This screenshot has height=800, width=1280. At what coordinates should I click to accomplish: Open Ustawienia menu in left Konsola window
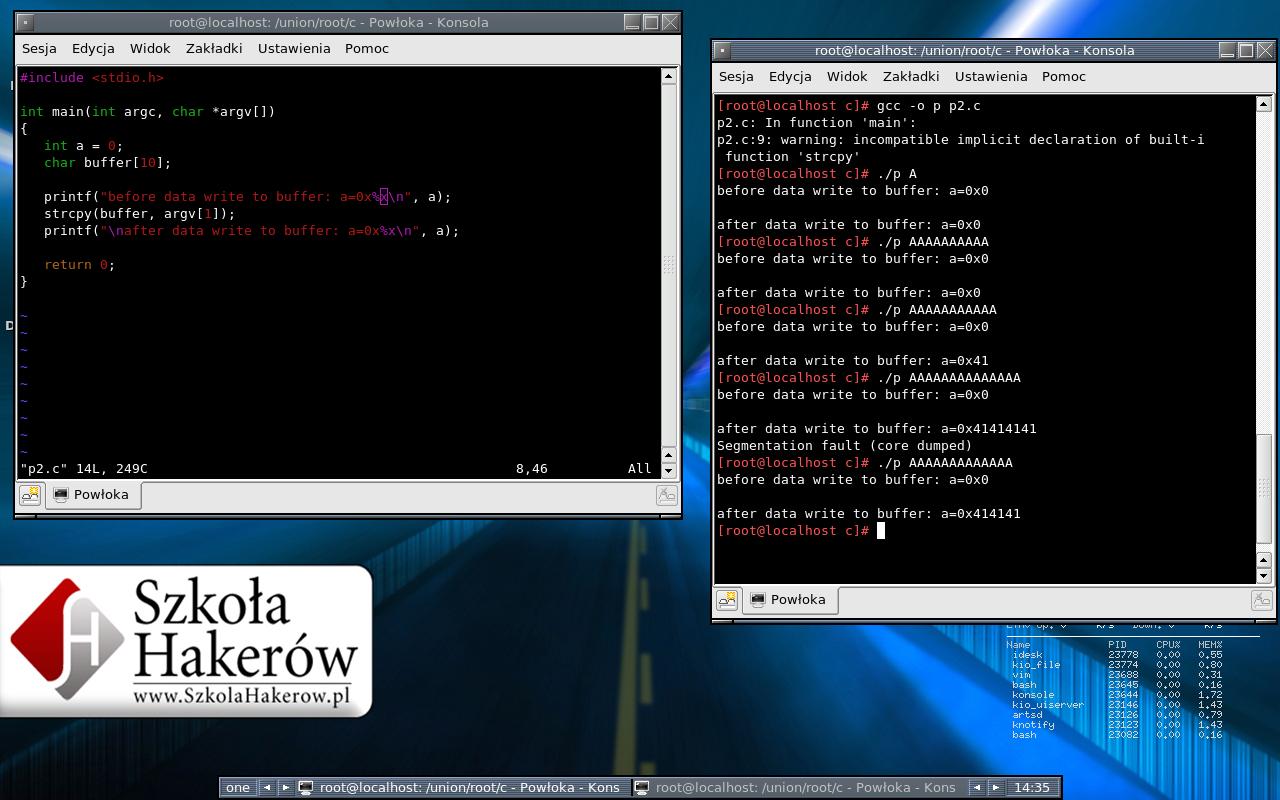tap(294, 48)
